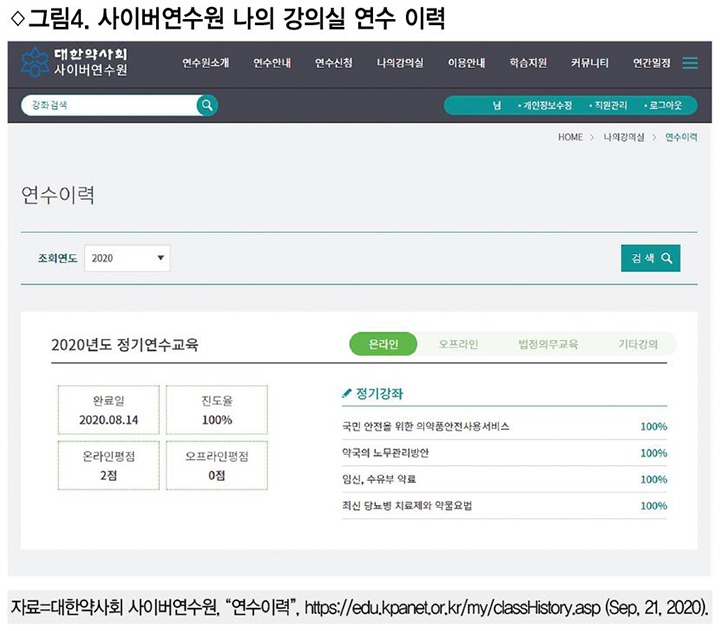Click the 진도율 100% box
This screenshot has height=631, width=720.
217,410
